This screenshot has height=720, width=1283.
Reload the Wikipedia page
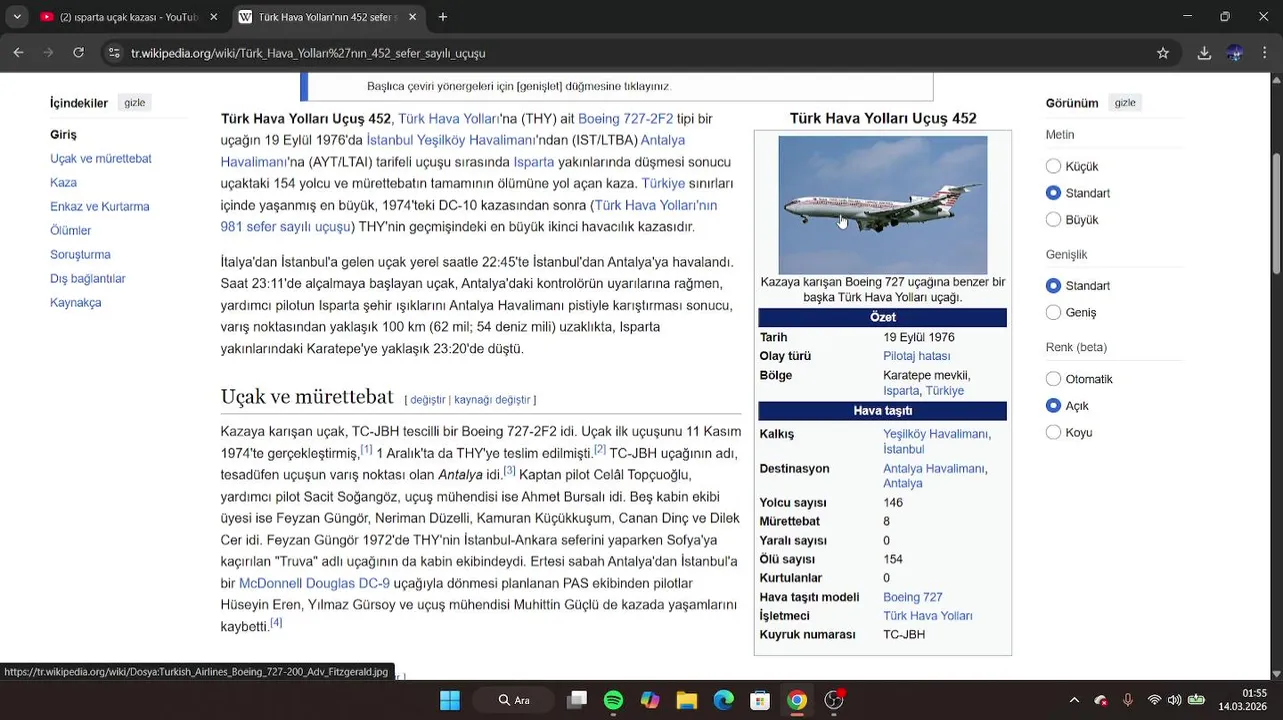[x=78, y=53]
